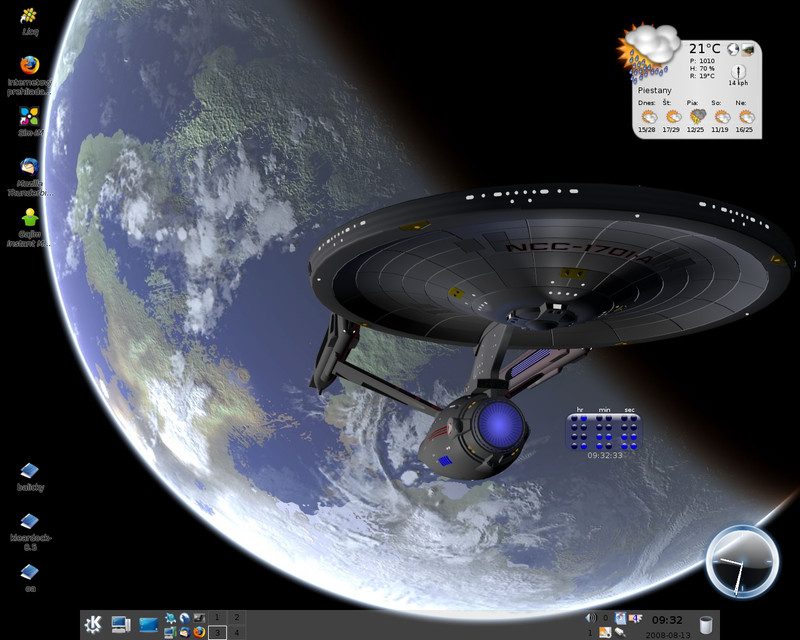This screenshot has height=640, width=800.
Task: Open Klipper clipboard icon in the system tray
Action: 620,618
